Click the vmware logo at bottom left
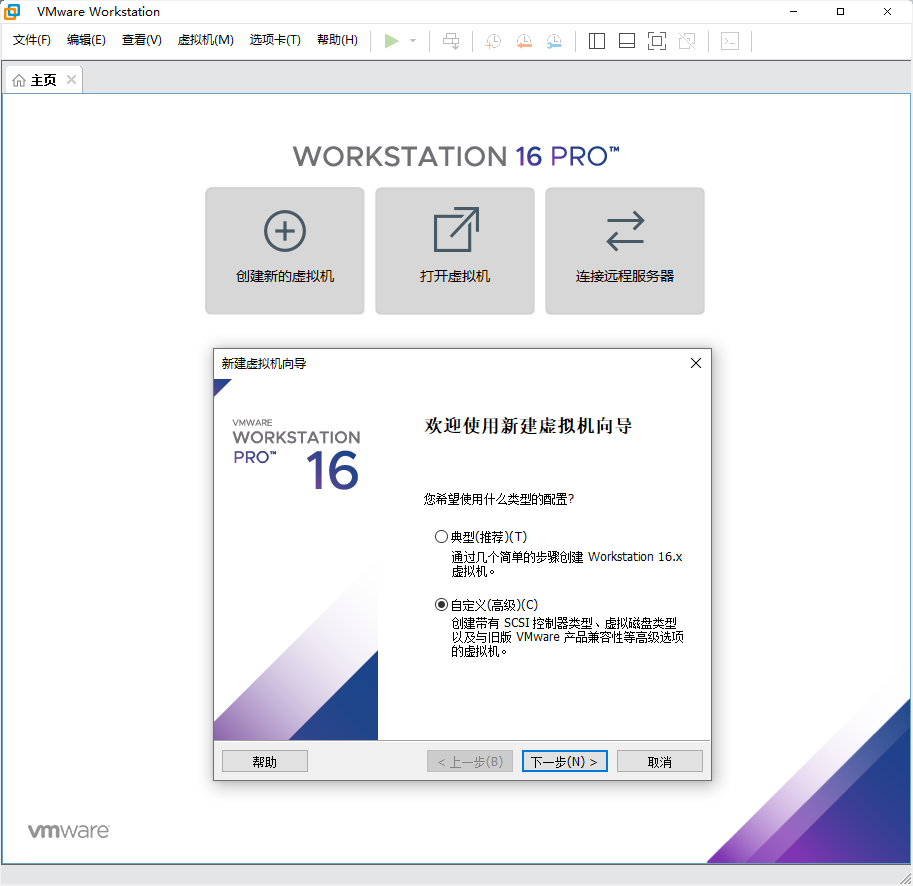 69,831
